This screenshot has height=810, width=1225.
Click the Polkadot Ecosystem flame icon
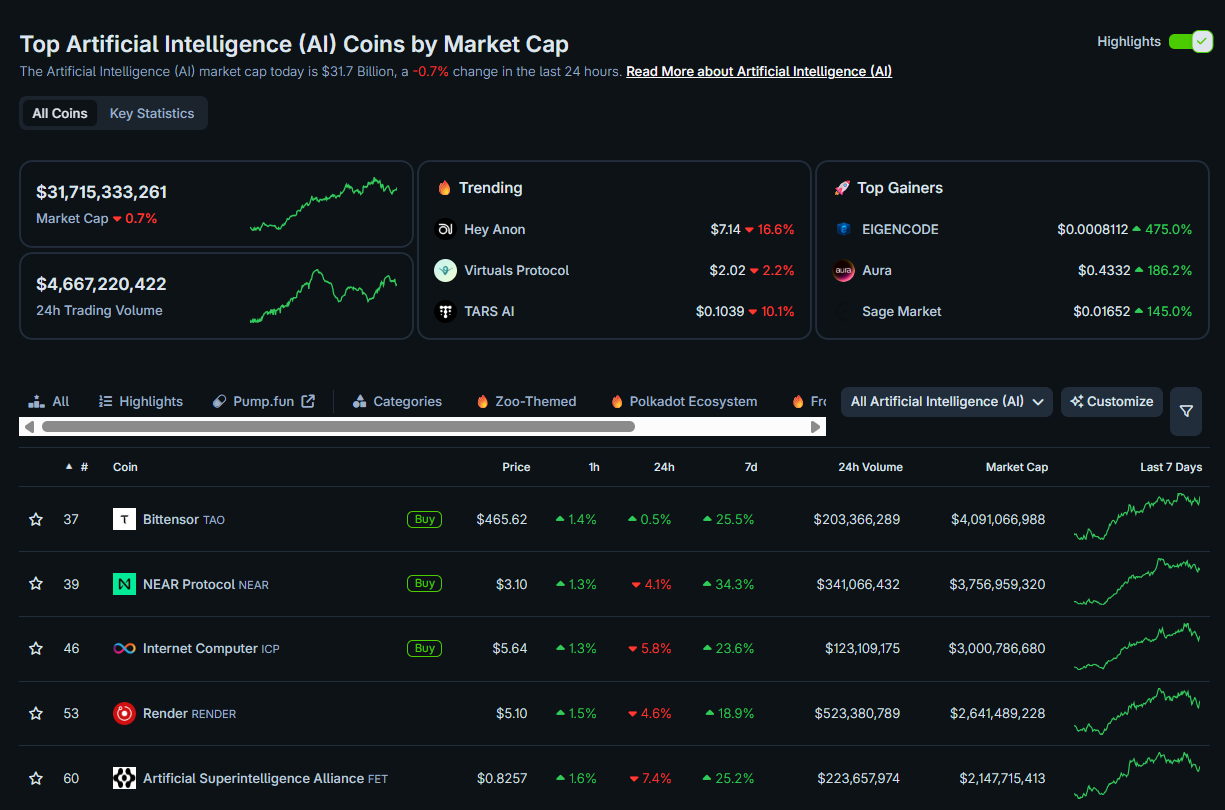(x=617, y=401)
